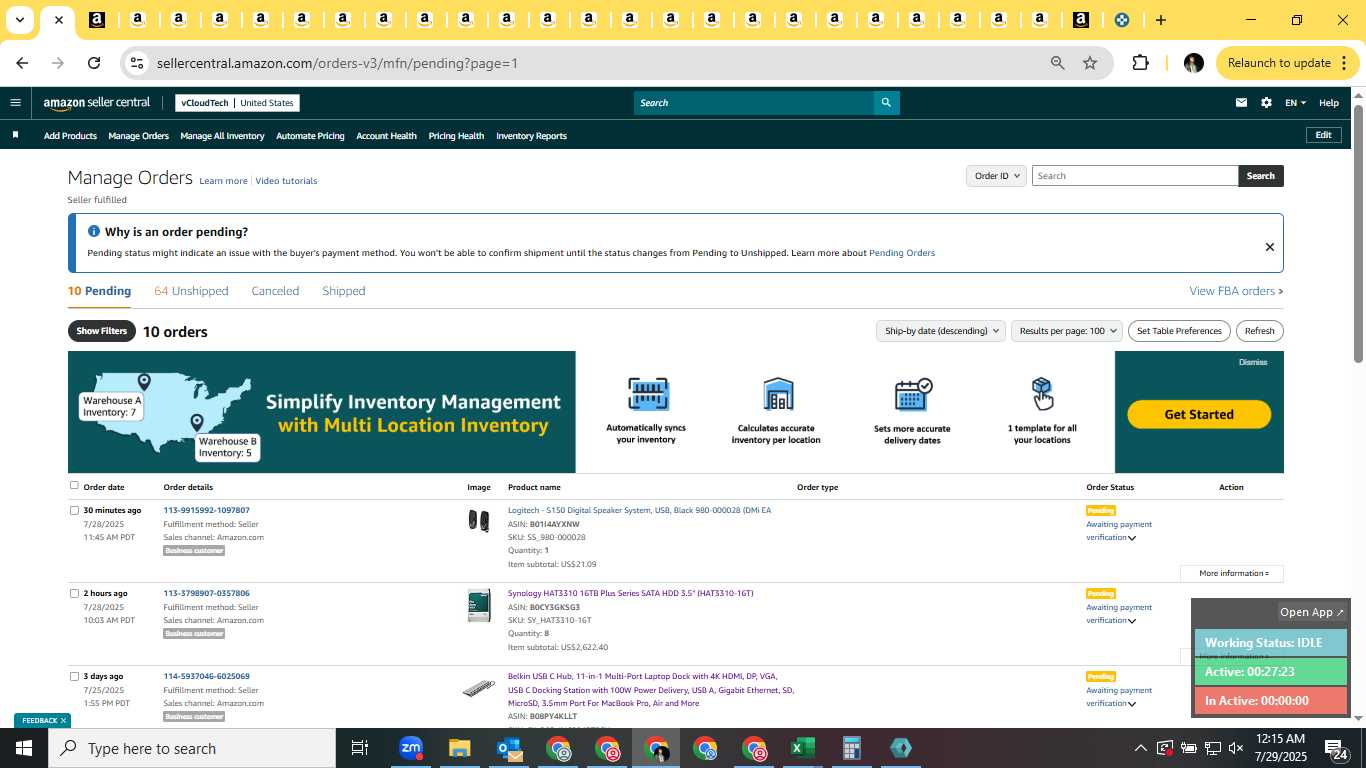
Task: Click the page vertical scrollbar
Action: 1358,232
